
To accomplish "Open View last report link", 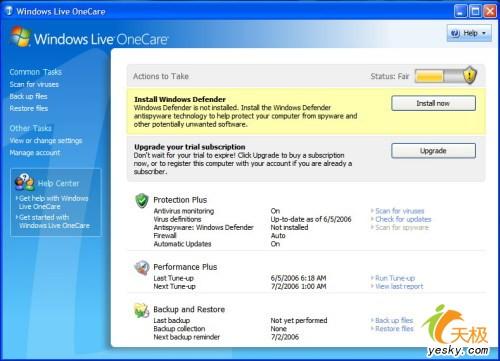I will pos(399,286).
